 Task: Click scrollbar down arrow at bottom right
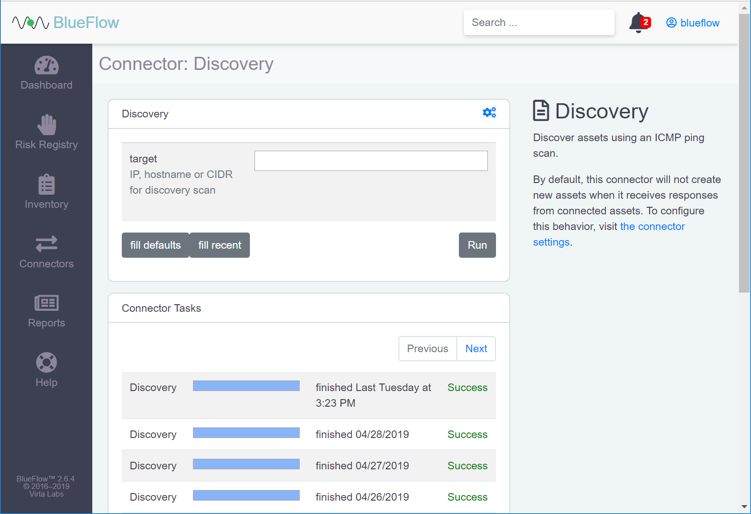(744, 507)
